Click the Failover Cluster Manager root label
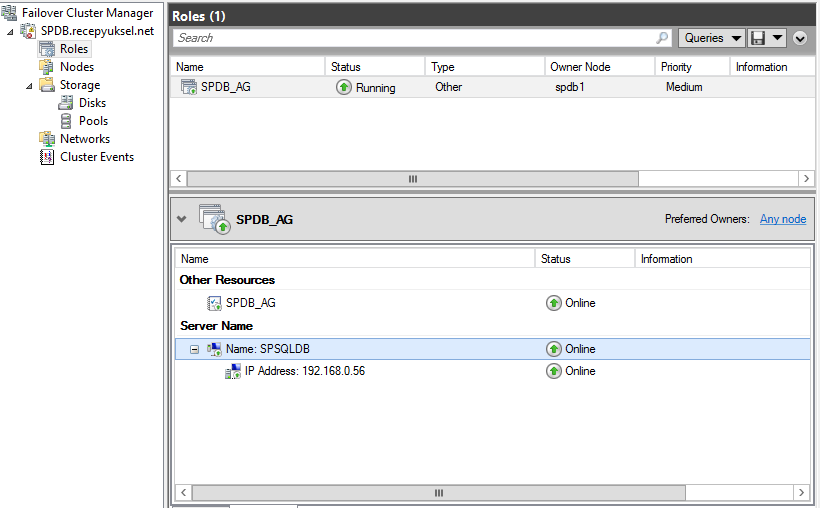Screen dimensions: 820x508 tap(87, 13)
